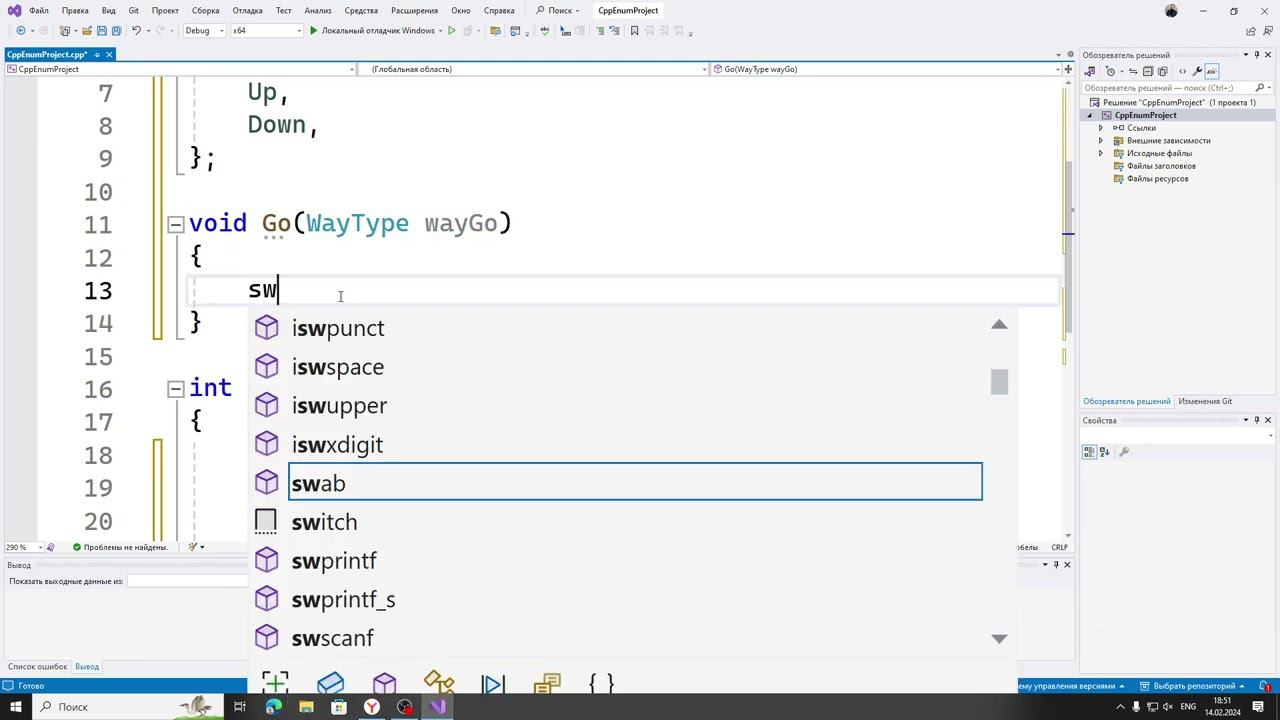Click the Проблемы не найдены status indicator

click(120, 547)
